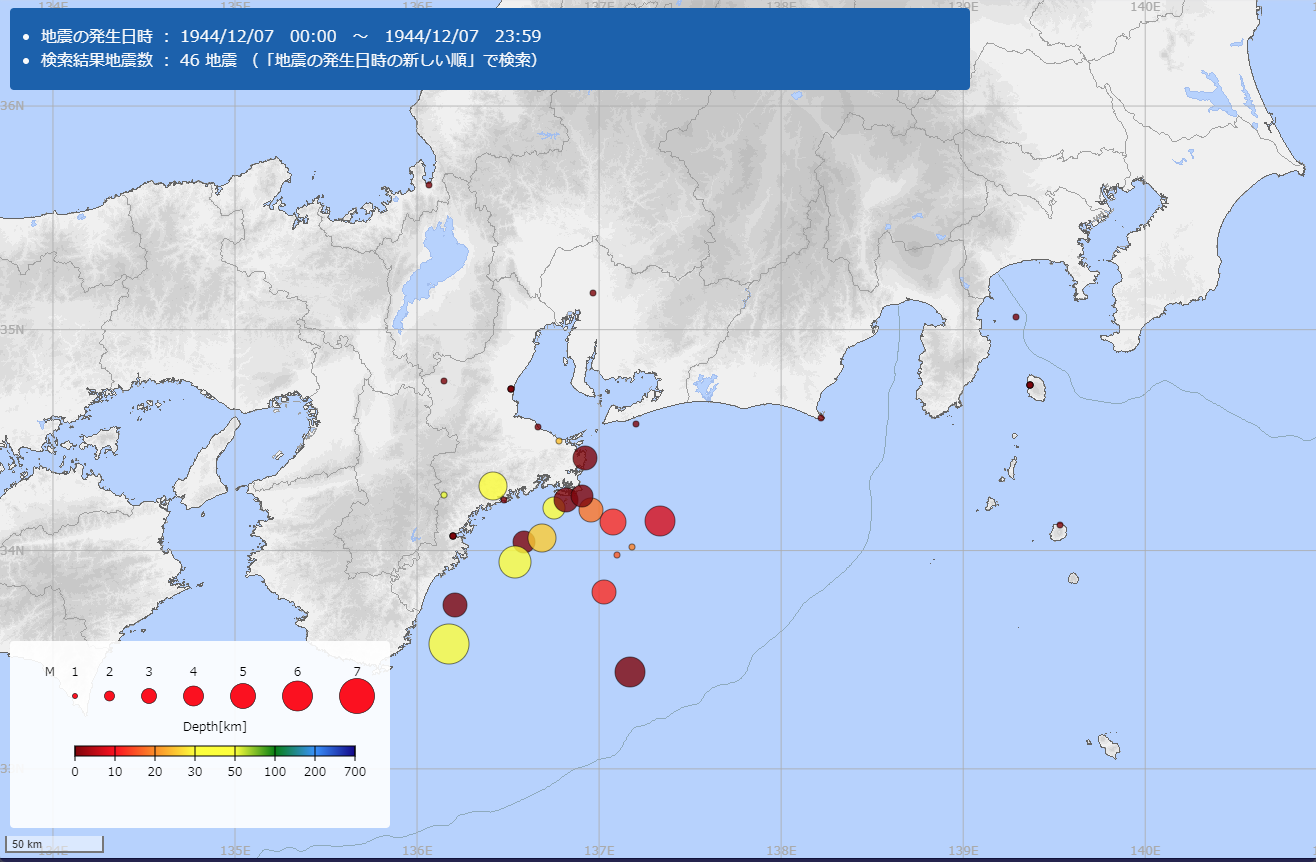Click the 'M' label in the magnitude legend
The image size is (1316, 862).
point(49,671)
